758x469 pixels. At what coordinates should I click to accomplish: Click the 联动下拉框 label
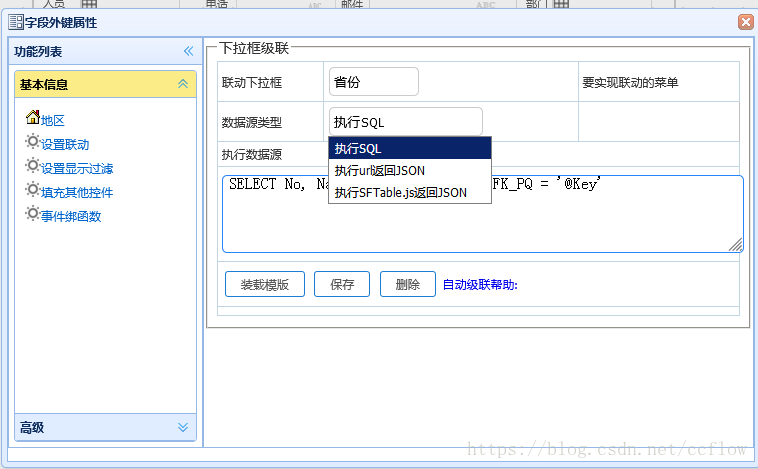point(252,83)
